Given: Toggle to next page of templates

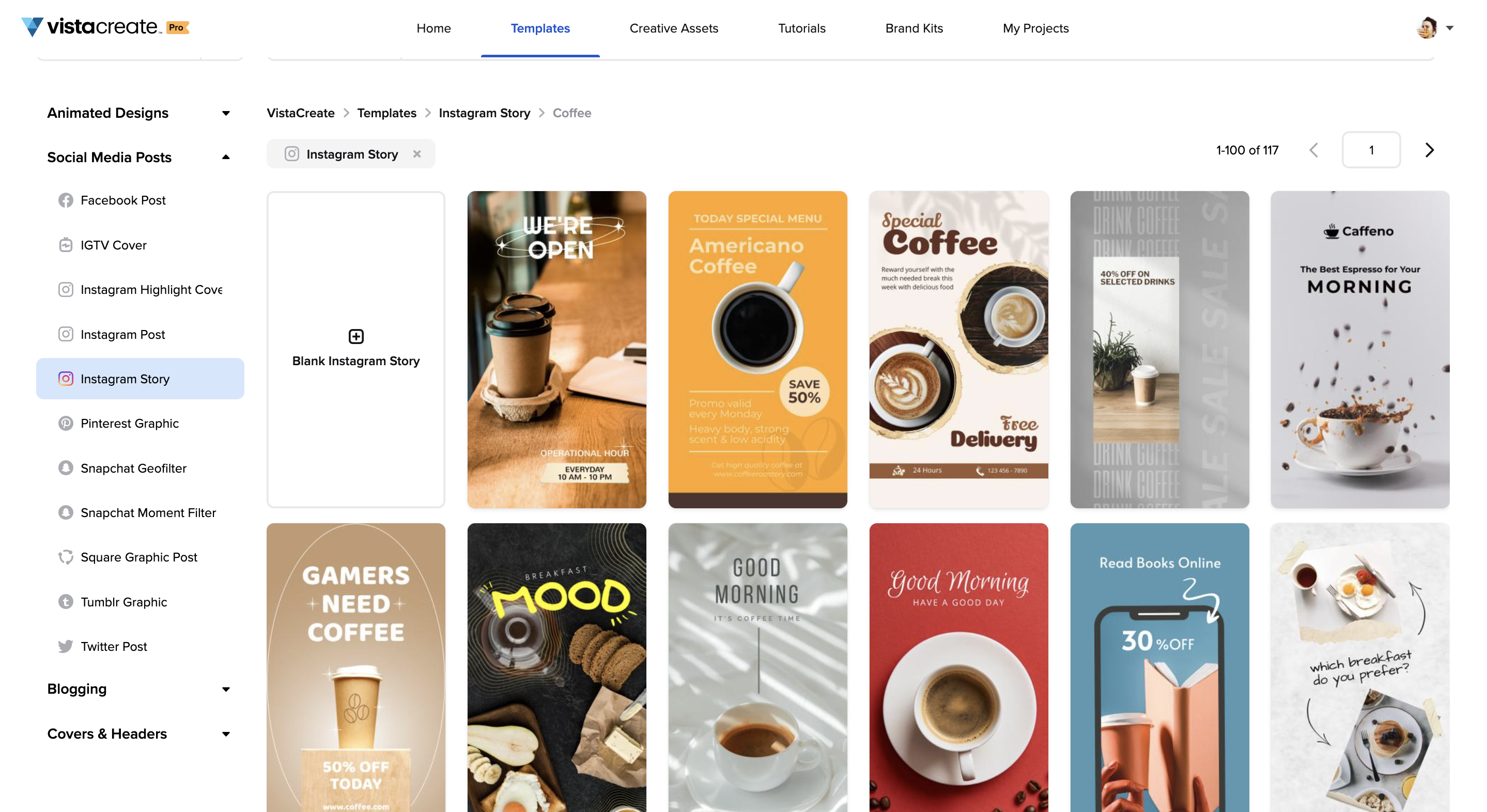Looking at the screenshot, I should pyautogui.click(x=1430, y=149).
